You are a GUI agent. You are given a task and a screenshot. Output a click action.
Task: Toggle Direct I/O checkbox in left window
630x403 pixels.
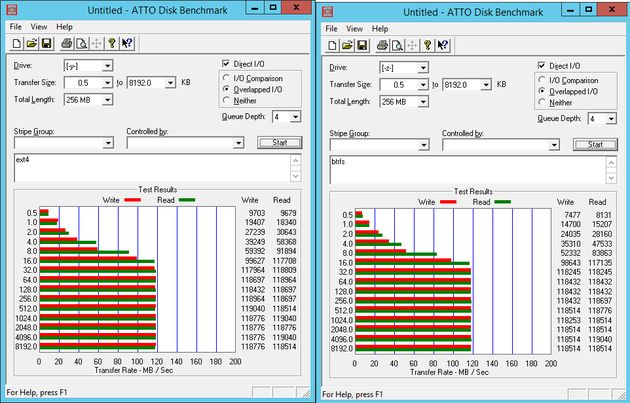pyautogui.click(x=226, y=64)
